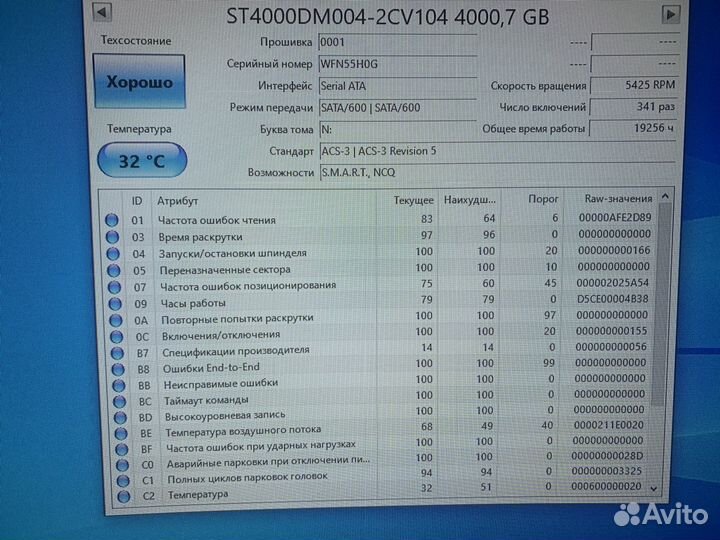The height and width of the screenshot is (540, 720).
Task: Select the Спецификации производителя row
Action: tap(381, 349)
